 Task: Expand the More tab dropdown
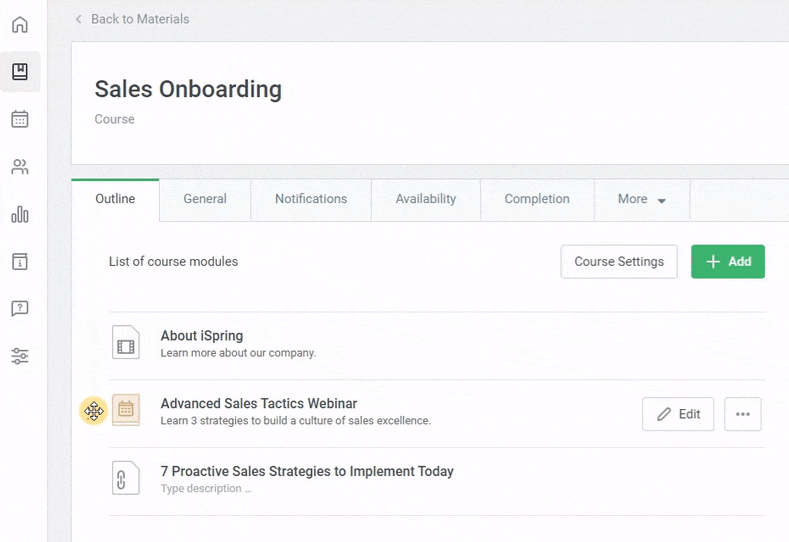click(x=641, y=199)
